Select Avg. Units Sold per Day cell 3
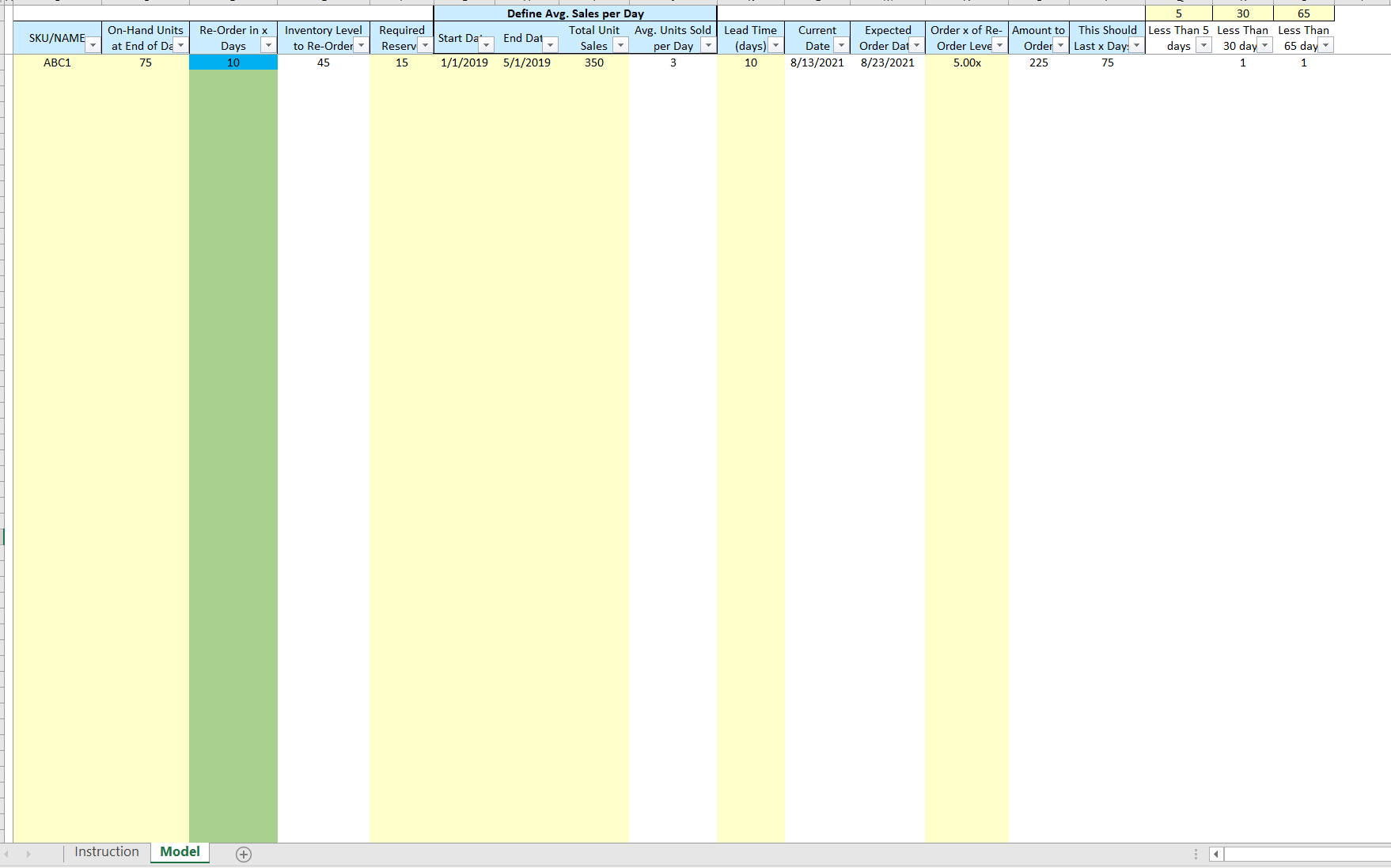1391x868 pixels. coord(673,63)
